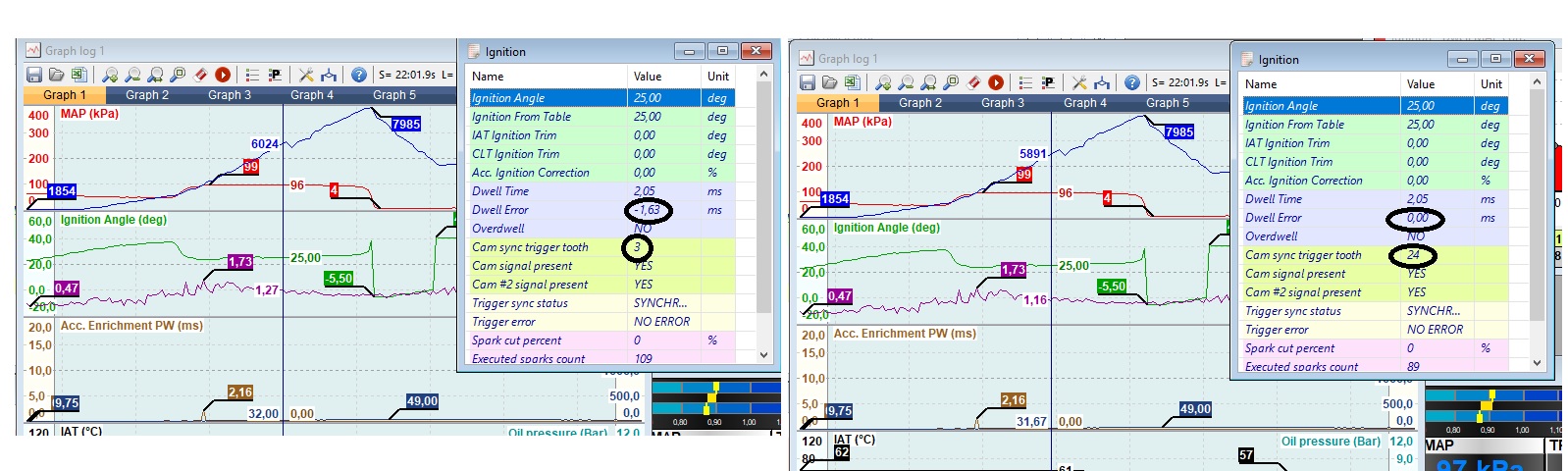Export to Excel icon in left graph log

(x=78, y=75)
